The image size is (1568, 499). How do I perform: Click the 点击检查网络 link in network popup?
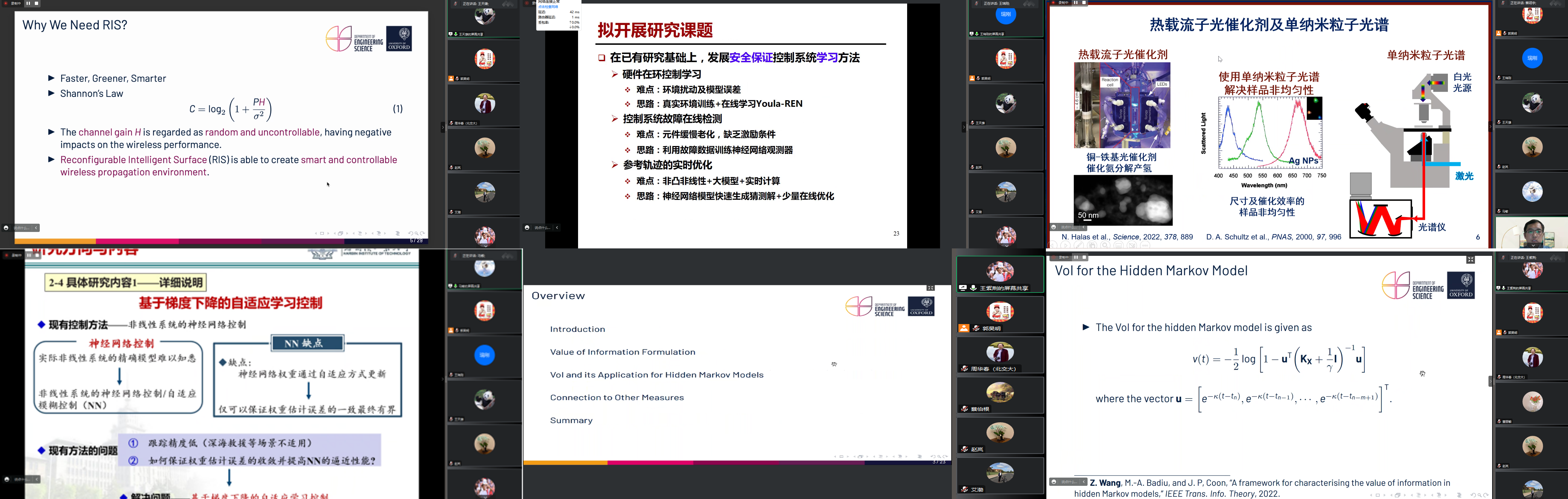click(x=548, y=7)
